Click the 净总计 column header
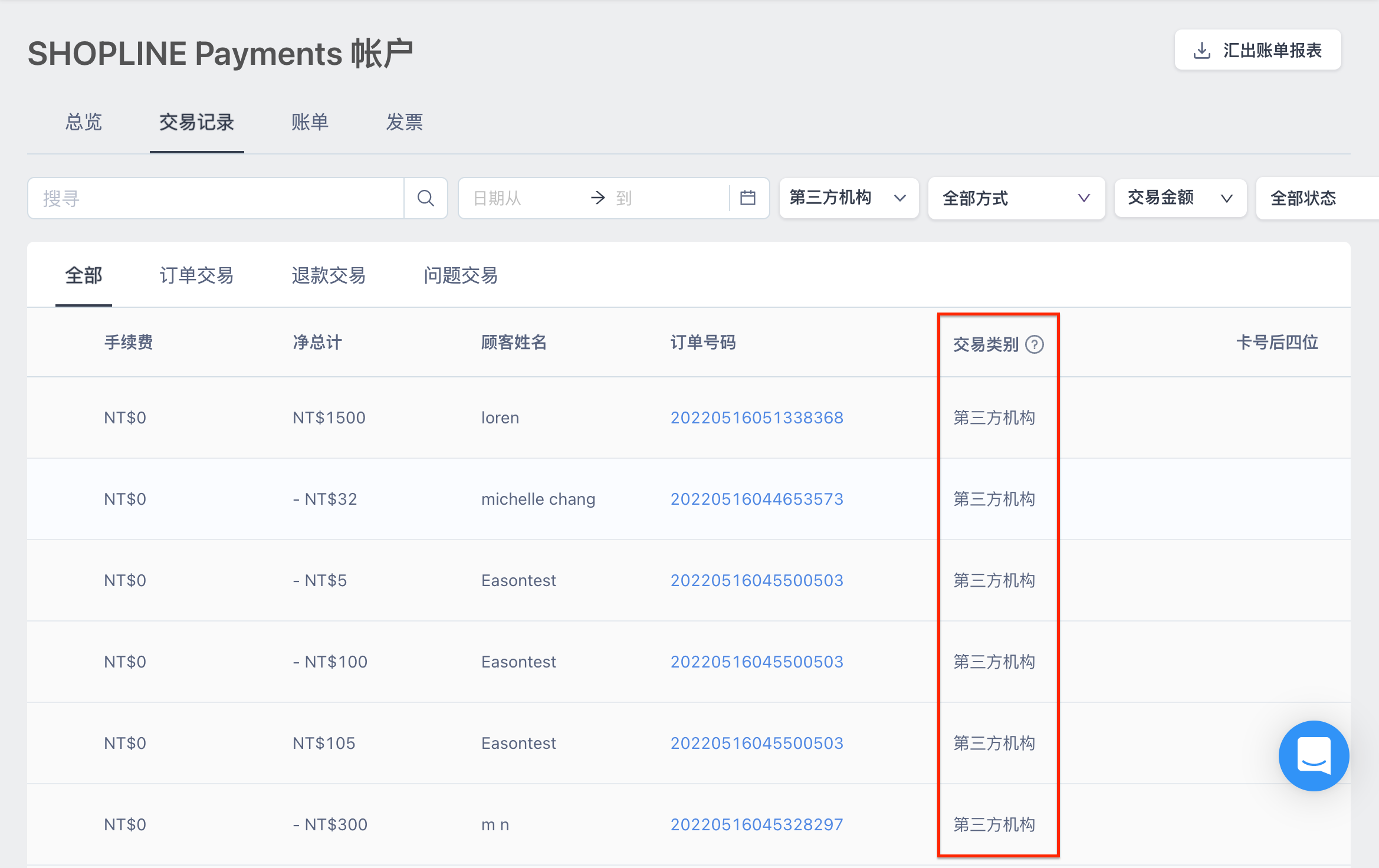The width and height of the screenshot is (1379, 868). point(317,343)
